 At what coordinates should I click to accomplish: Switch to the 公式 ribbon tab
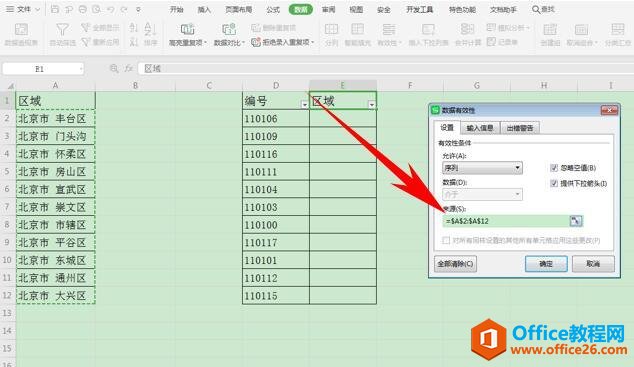tap(273, 9)
